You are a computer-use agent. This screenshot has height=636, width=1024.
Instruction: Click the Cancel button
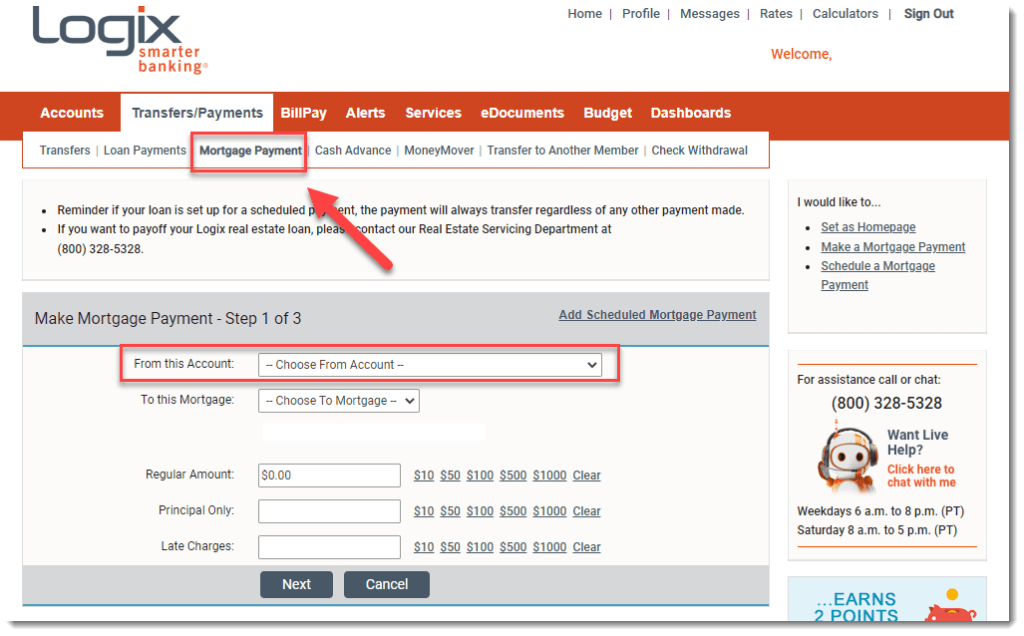pos(387,584)
